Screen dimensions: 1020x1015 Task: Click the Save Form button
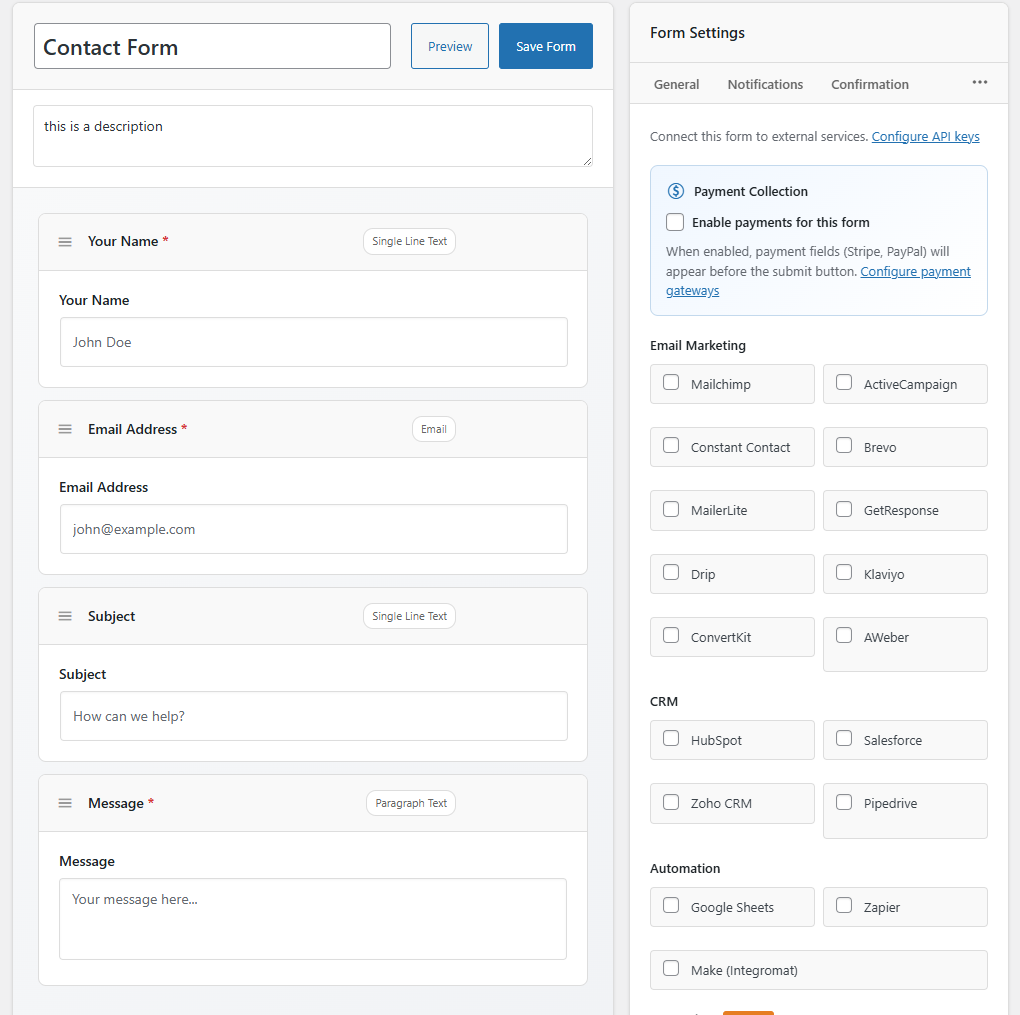[545, 45]
